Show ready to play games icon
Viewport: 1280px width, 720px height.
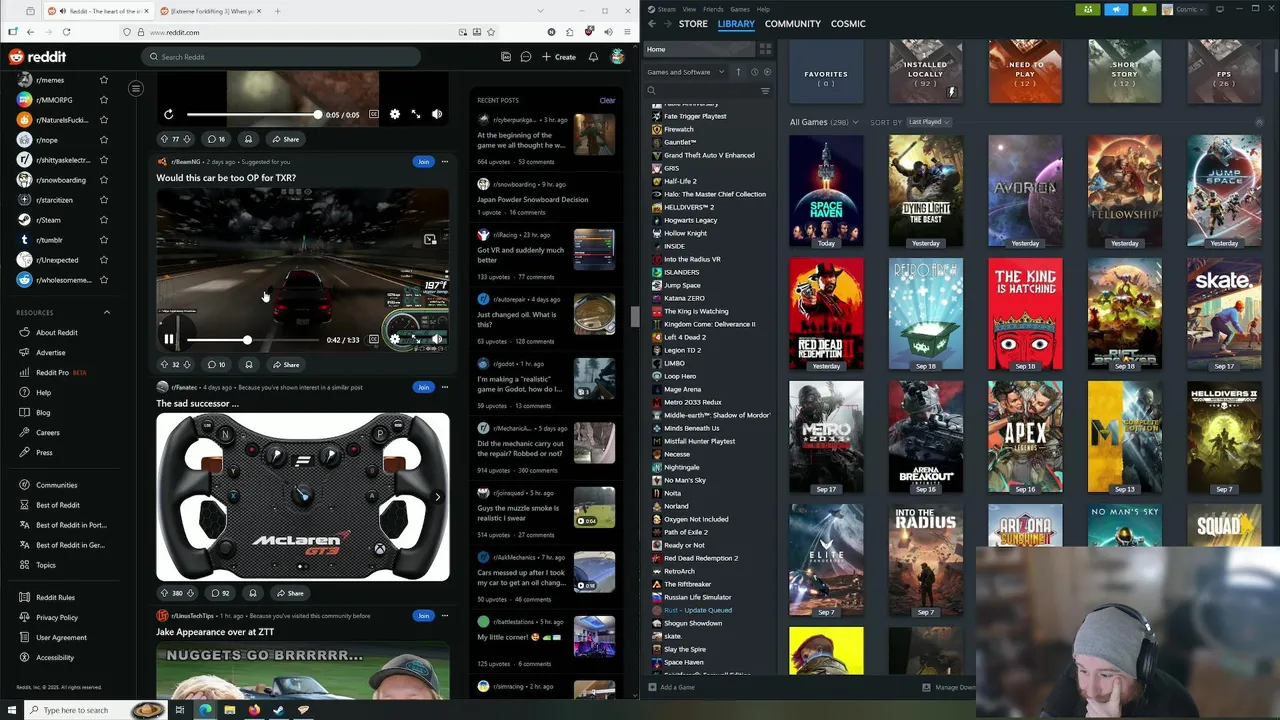(768, 72)
